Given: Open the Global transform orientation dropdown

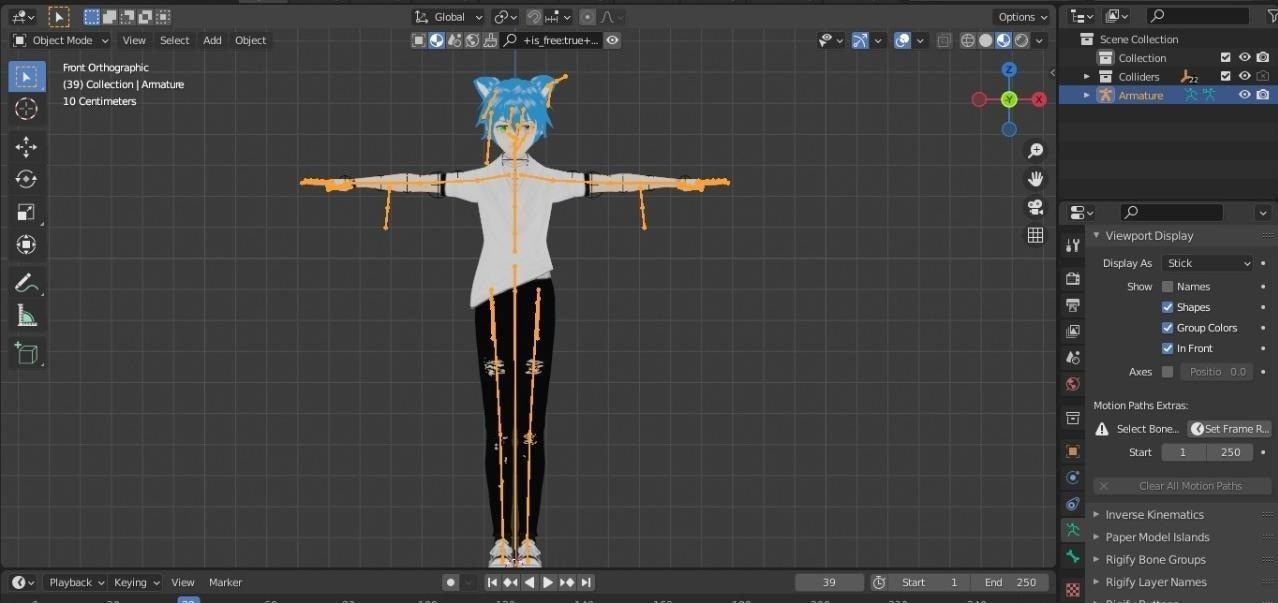Looking at the screenshot, I should coord(449,17).
